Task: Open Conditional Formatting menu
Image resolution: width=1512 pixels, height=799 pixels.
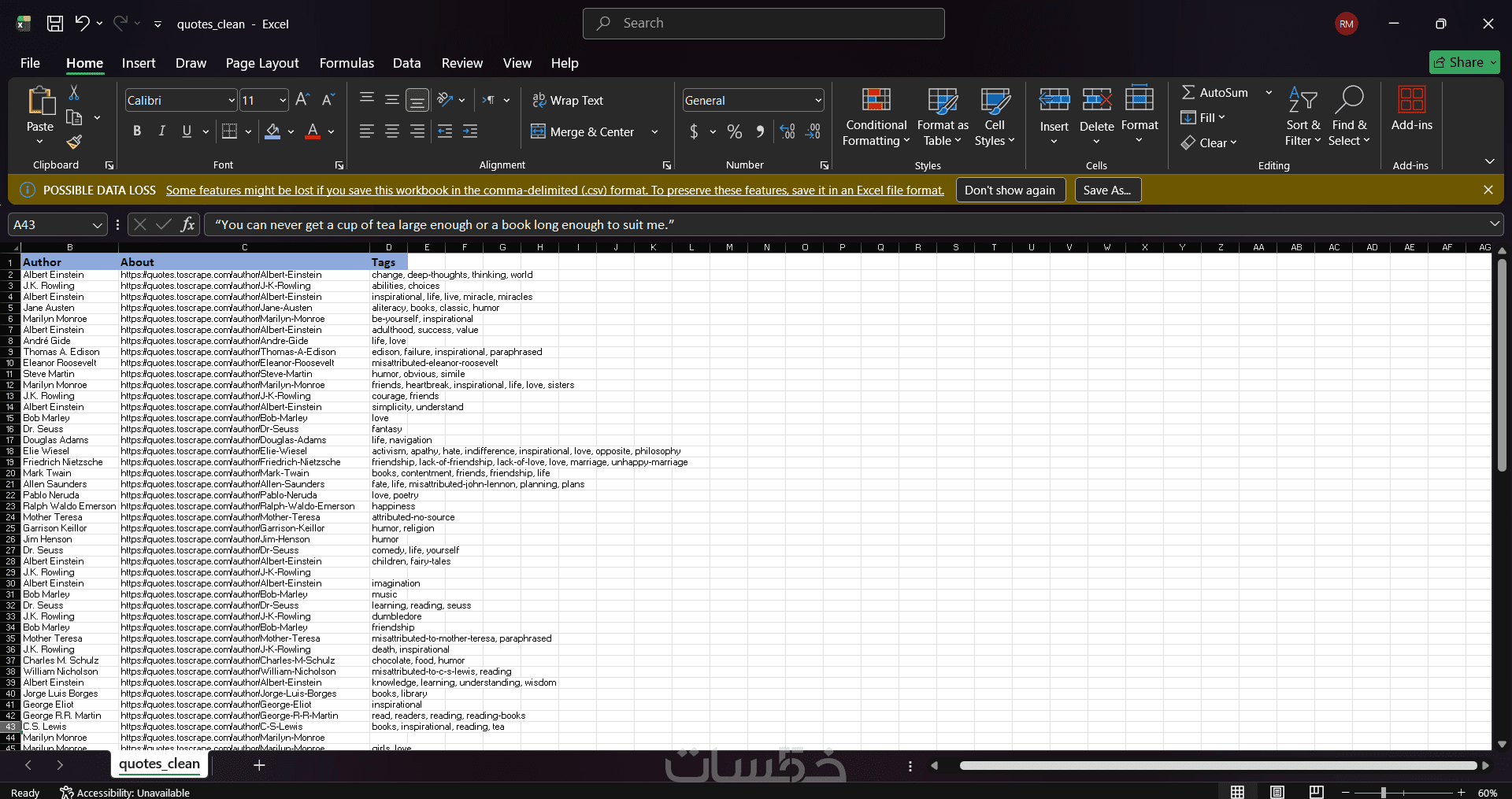Action: tap(876, 117)
